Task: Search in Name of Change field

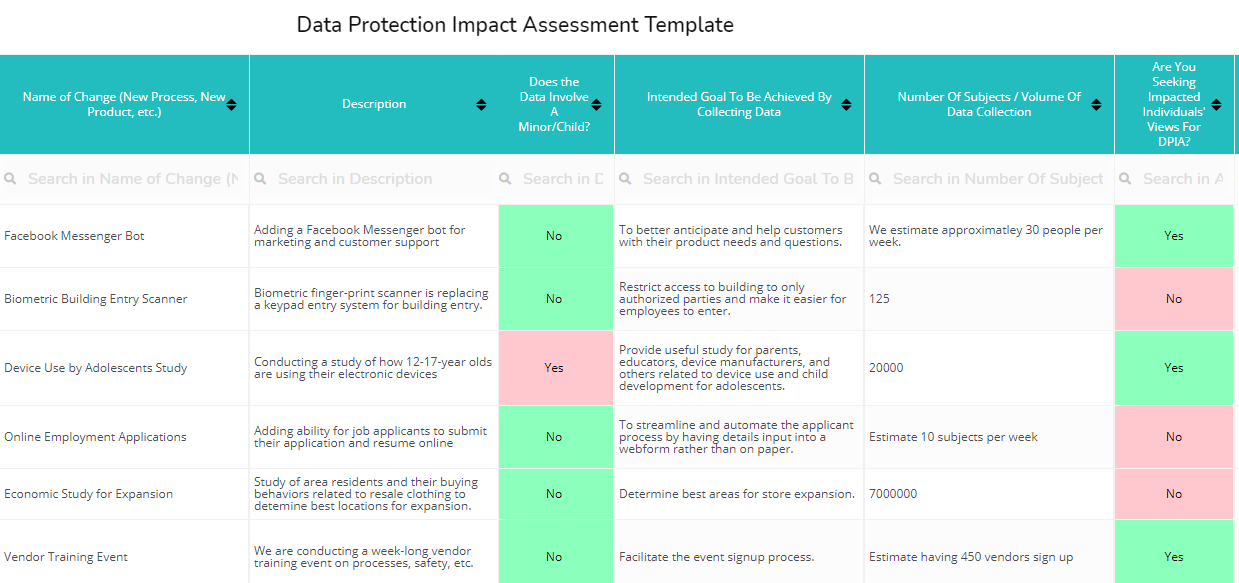Action: (x=124, y=179)
